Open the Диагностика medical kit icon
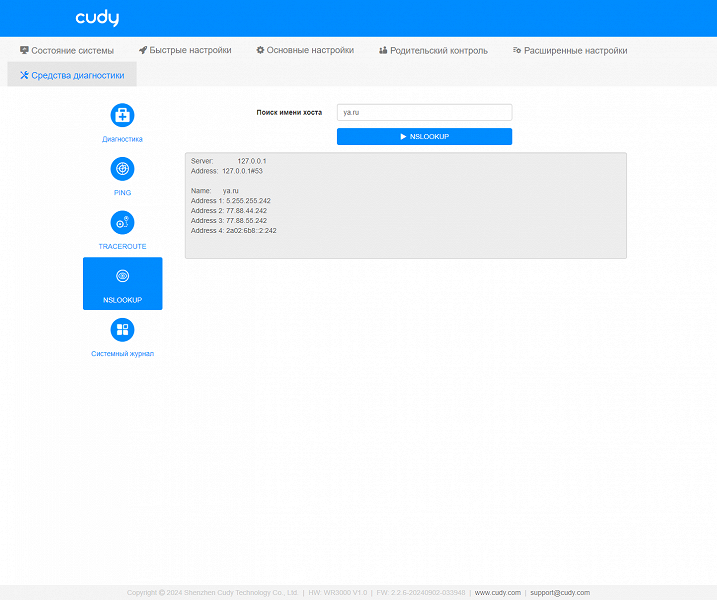Screen dimensions: 717x600 coord(122,115)
